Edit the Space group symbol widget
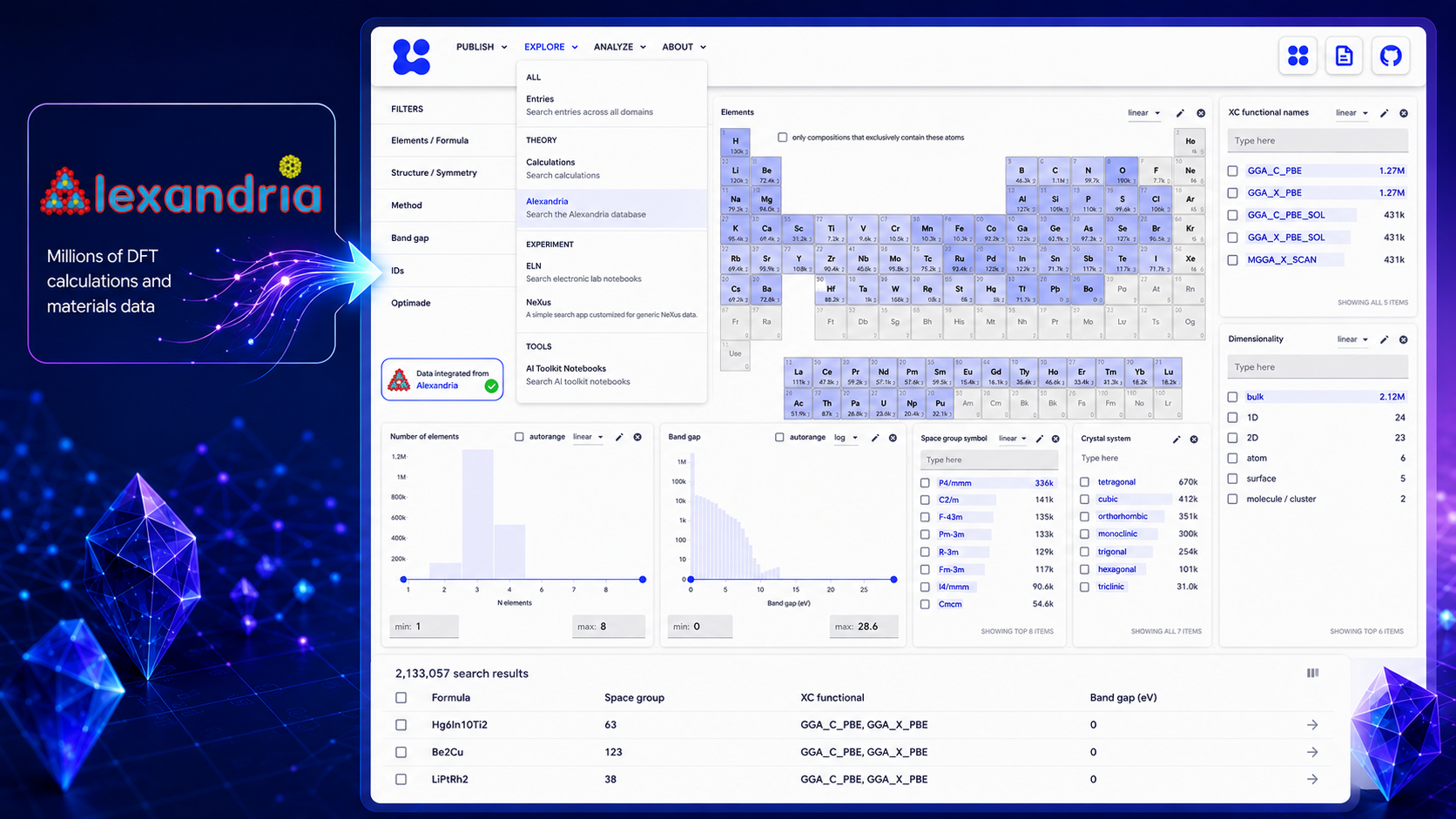Screen dimensions: 1456x819 click(x=1040, y=439)
